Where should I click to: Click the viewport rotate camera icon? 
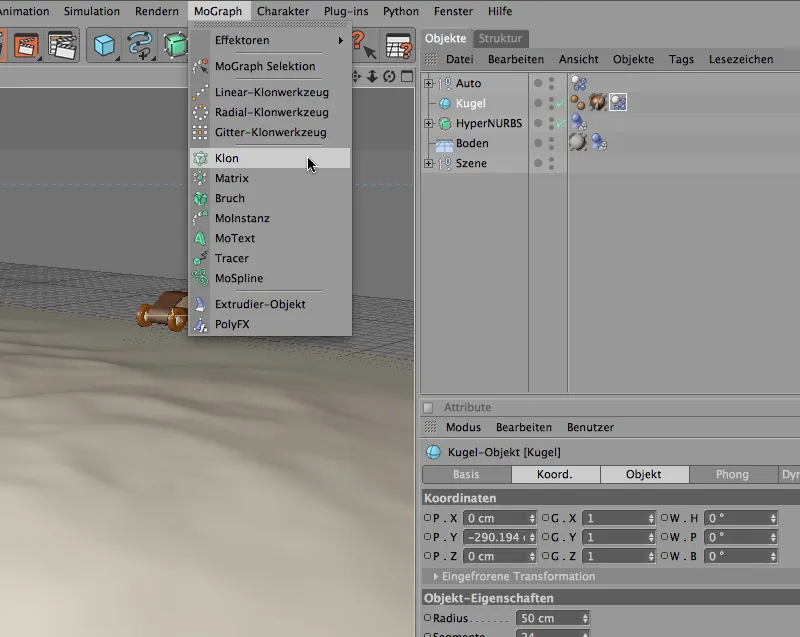[389, 77]
